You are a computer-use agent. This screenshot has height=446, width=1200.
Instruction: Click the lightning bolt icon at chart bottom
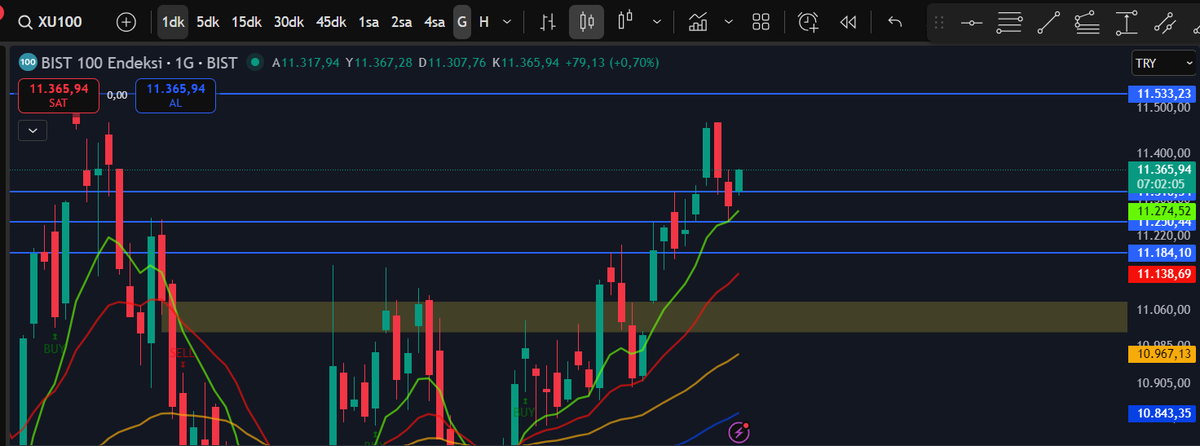[x=739, y=432]
